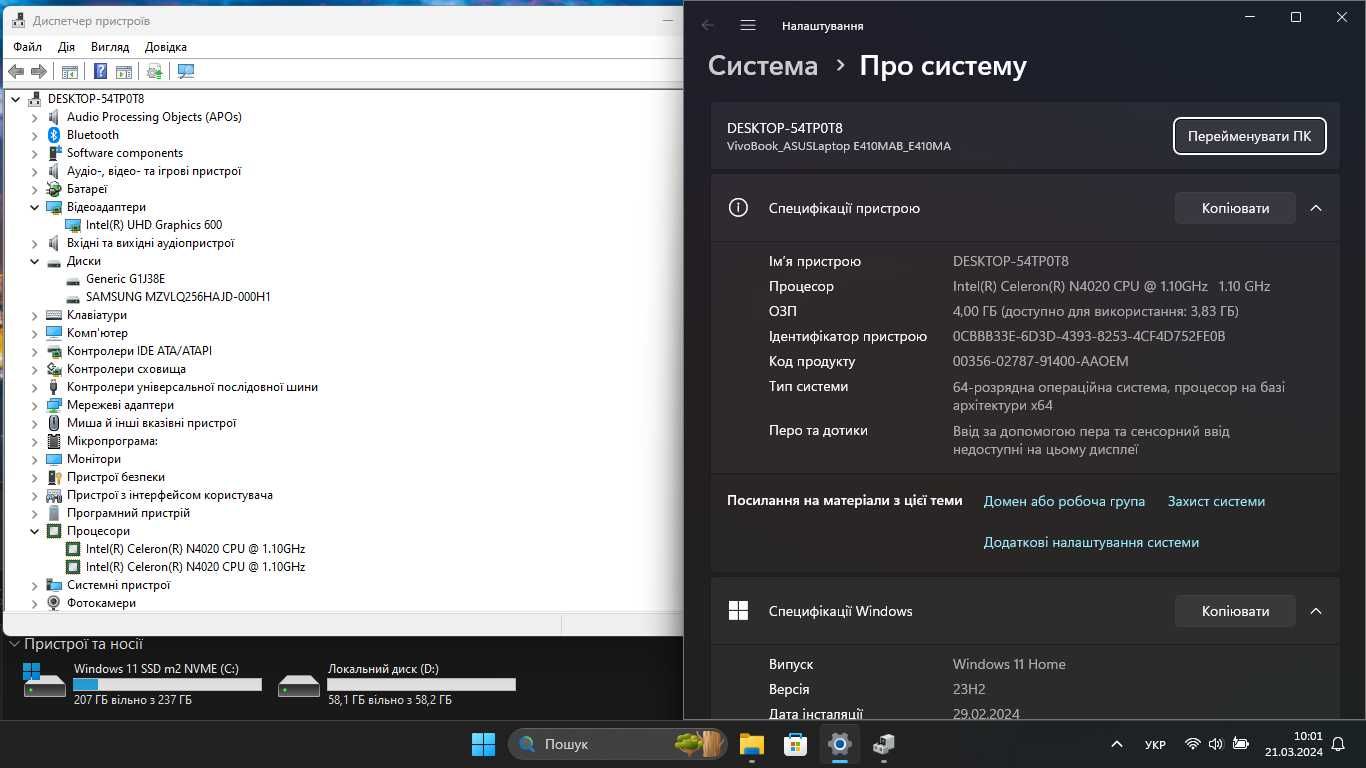Open Help via the blue question mark icon
The height and width of the screenshot is (768, 1366).
click(x=100, y=71)
